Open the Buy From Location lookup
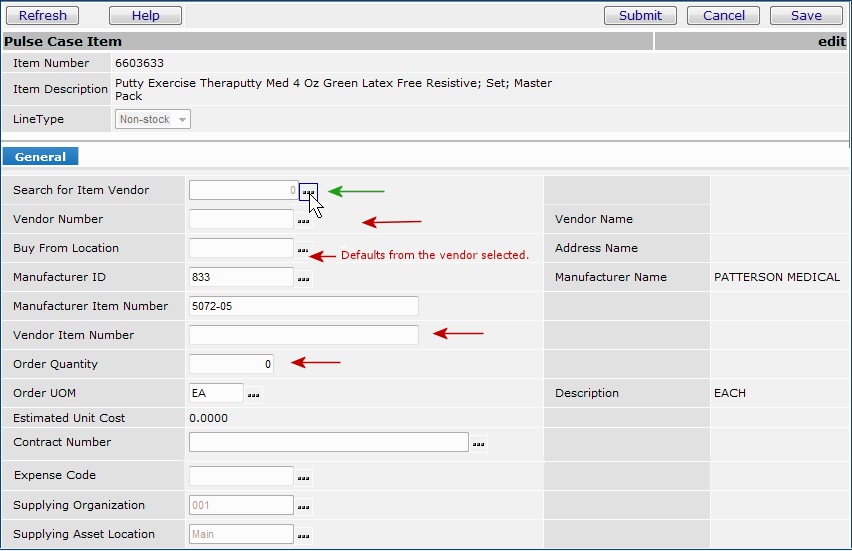 (303, 249)
